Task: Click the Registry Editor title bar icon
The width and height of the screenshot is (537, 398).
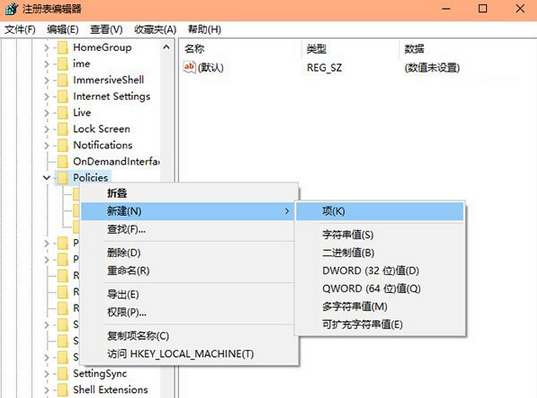Action: click(12, 9)
